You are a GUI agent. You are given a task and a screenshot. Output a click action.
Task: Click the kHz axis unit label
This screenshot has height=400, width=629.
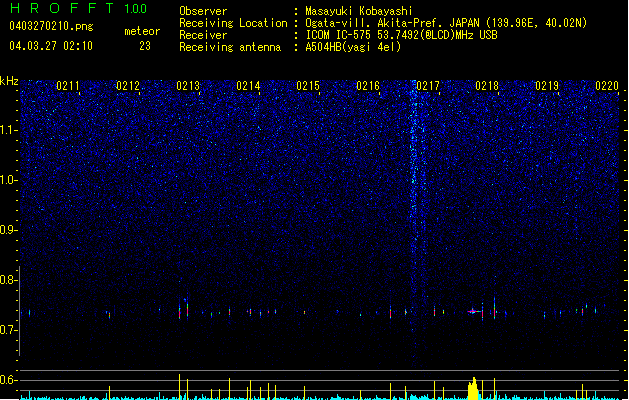(9, 81)
